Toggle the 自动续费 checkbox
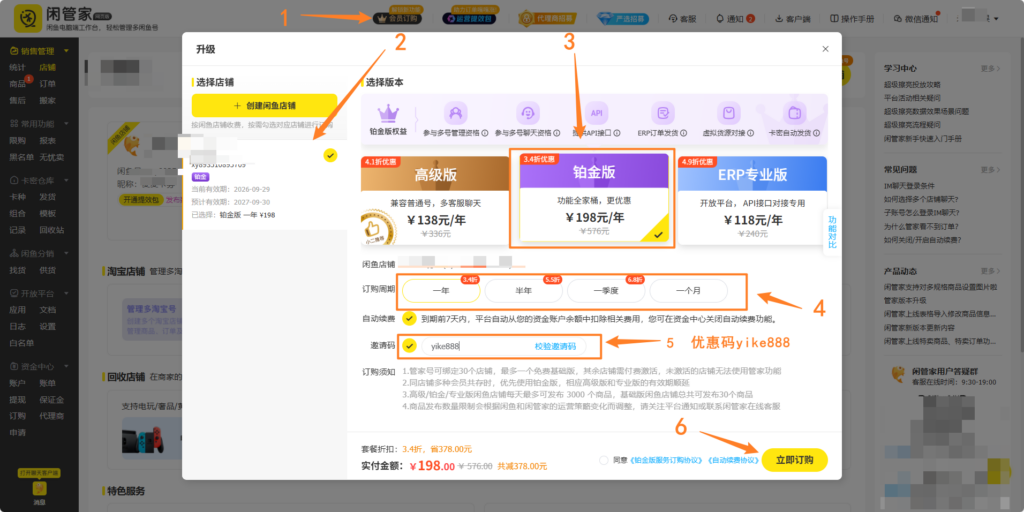Image resolution: width=1024 pixels, height=512 pixels. tap(409, 319)
